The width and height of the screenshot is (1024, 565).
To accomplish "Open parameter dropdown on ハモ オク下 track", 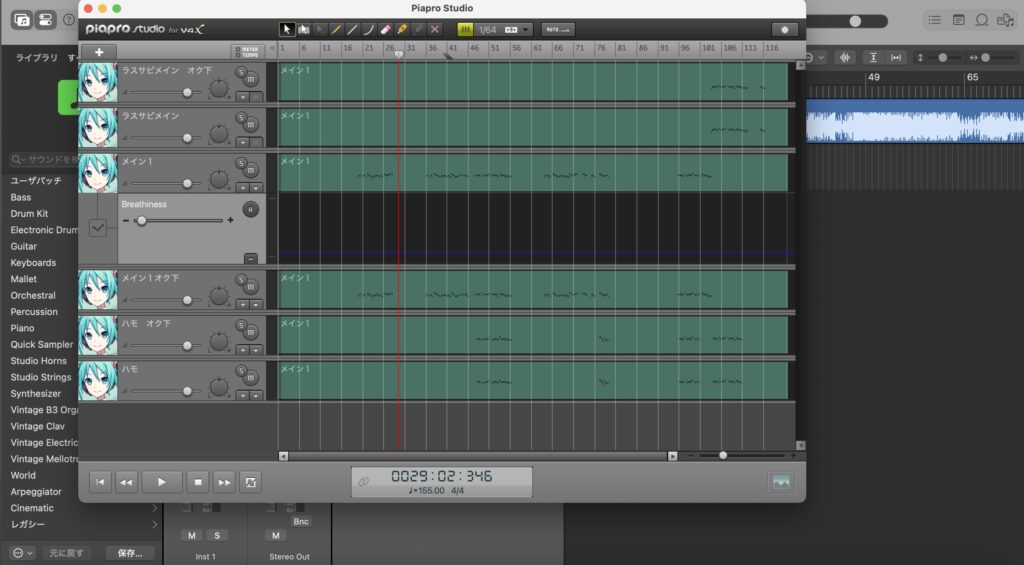I will coord(255,350).
